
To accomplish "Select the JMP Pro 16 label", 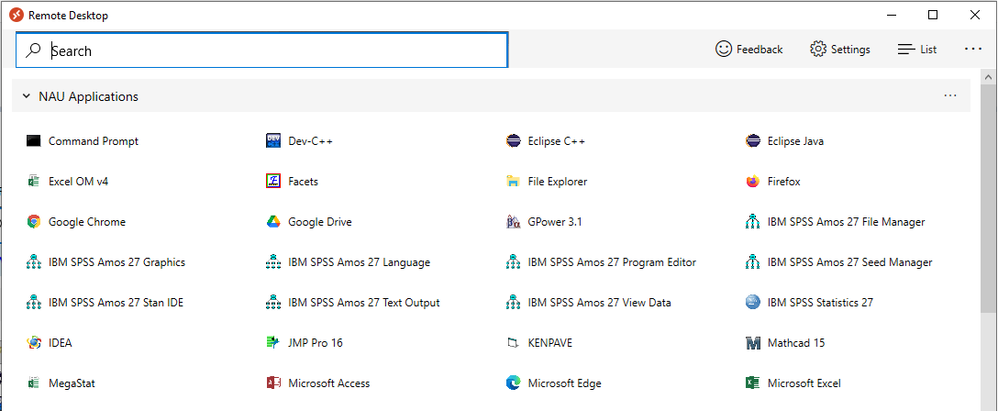I will point(316,343).
